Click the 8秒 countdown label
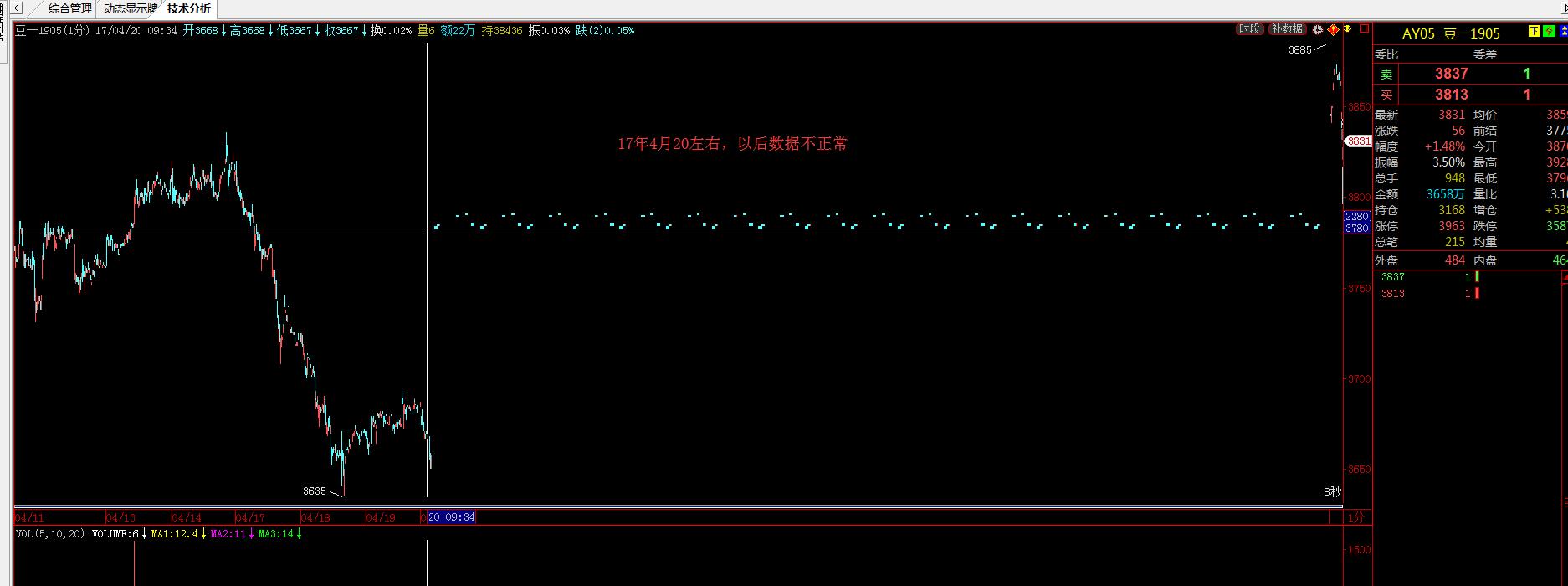The width and height of the screenshot is (1568, 586). pos(1332,491)
